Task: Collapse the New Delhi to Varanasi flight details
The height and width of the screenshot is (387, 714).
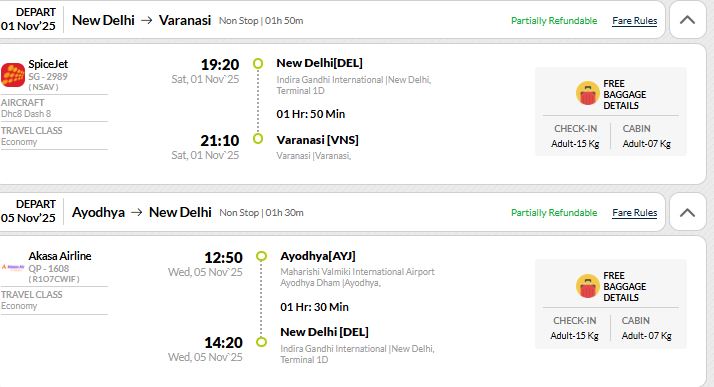Action: 687,20
